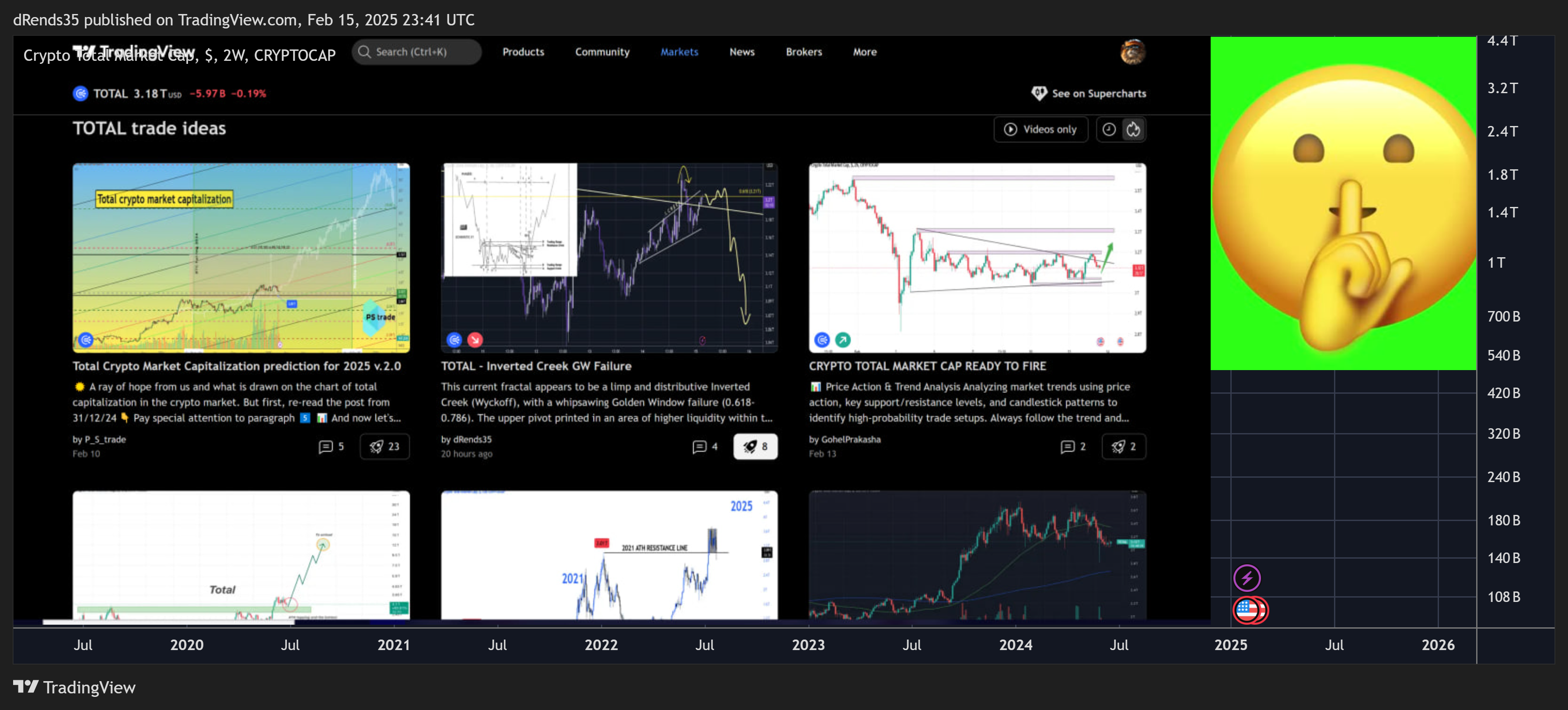The height and width of the screenshot is (710, 1568).
Task: Open the white 'Total' projection thumbnail
Action: coord(241,555)
